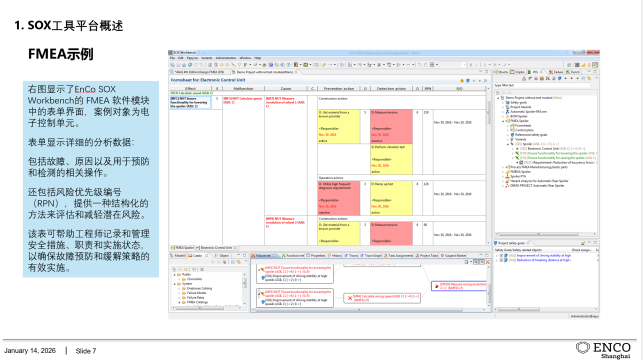Click in the 'type filter text' field
643x360 pixels.
click(x=542, y=85)
